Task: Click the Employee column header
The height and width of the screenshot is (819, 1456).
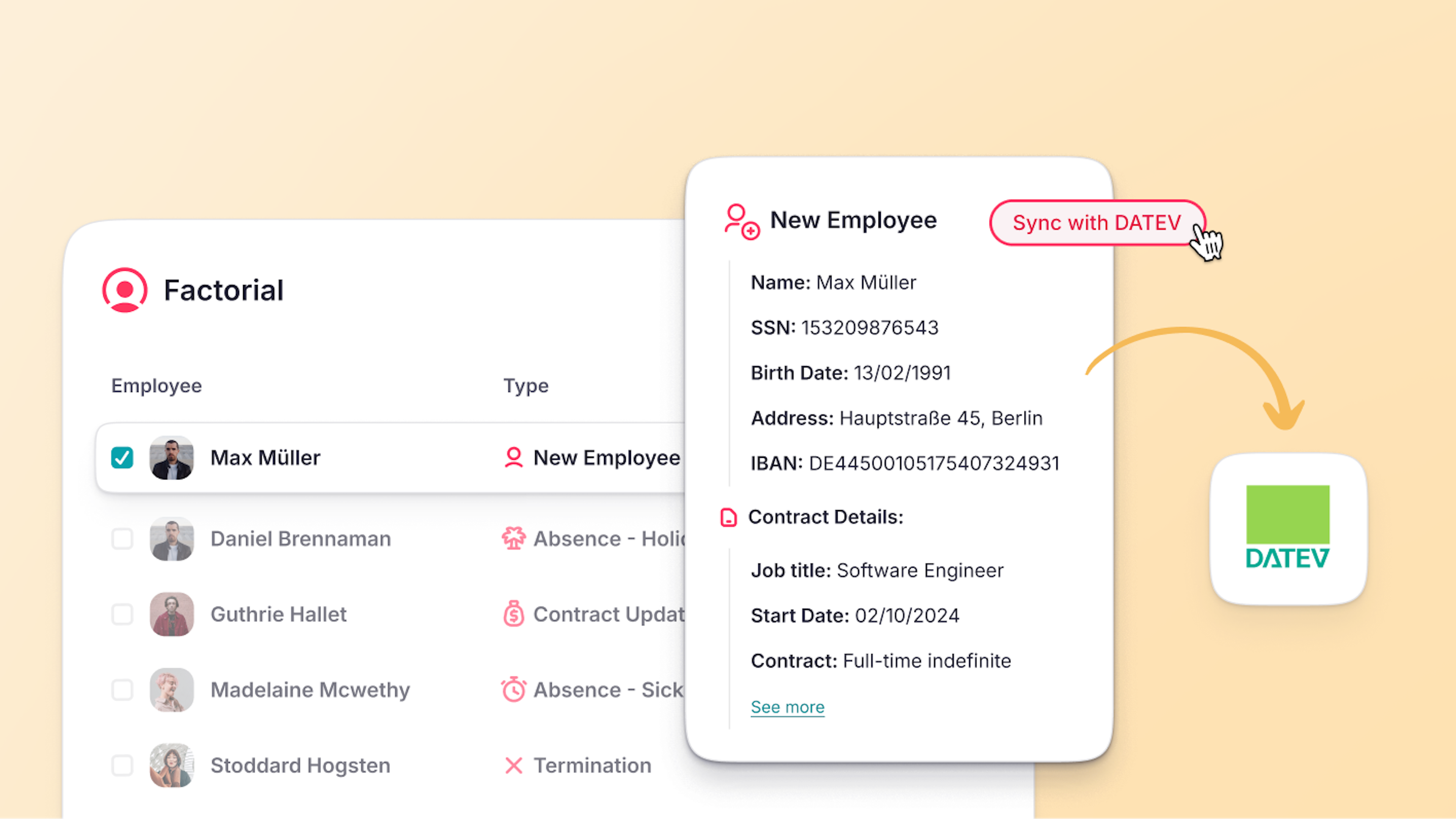Action: [x=157, y=386]
